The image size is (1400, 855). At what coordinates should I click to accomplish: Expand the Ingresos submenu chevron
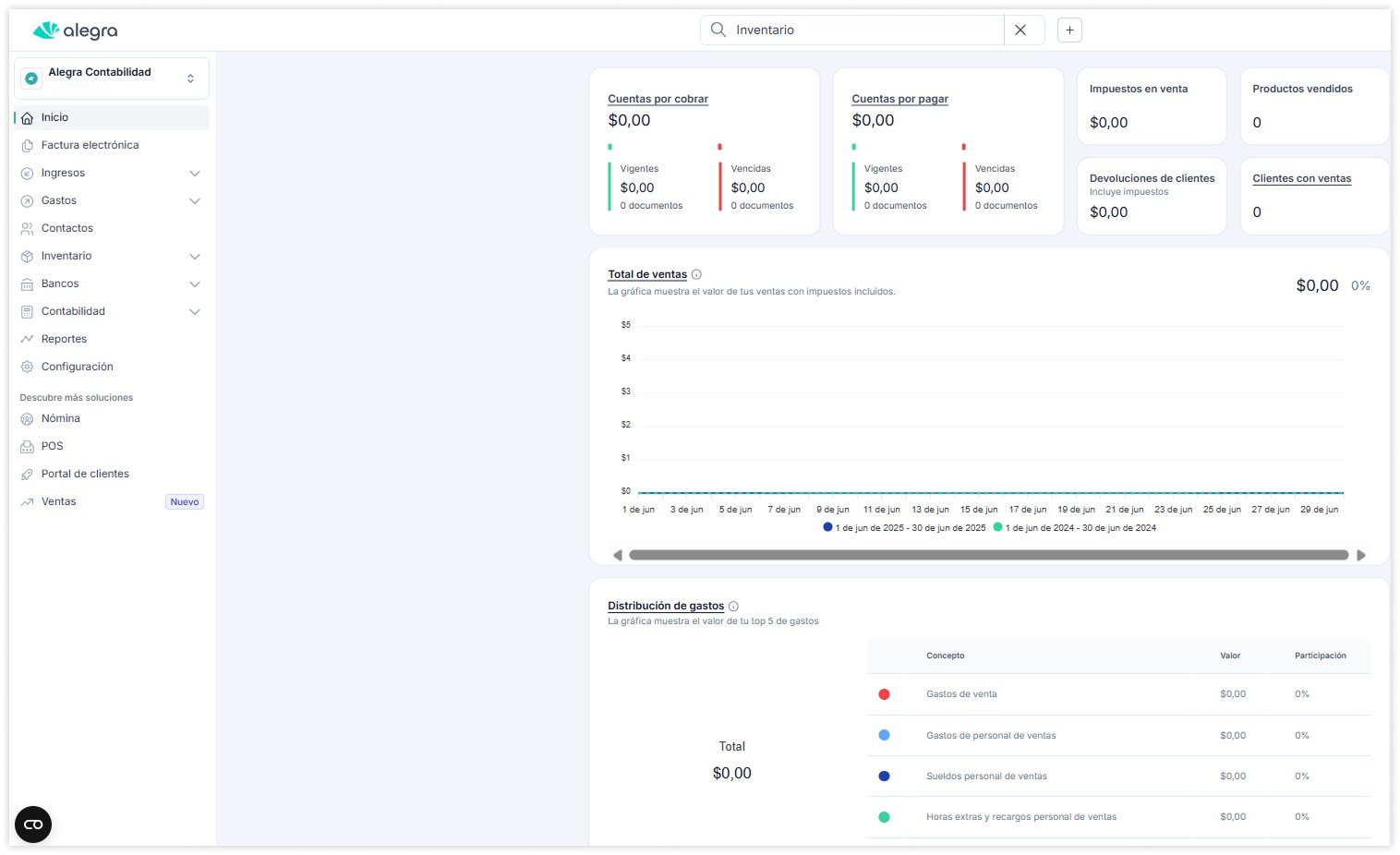pyautogui.click(x=195, y=174)
